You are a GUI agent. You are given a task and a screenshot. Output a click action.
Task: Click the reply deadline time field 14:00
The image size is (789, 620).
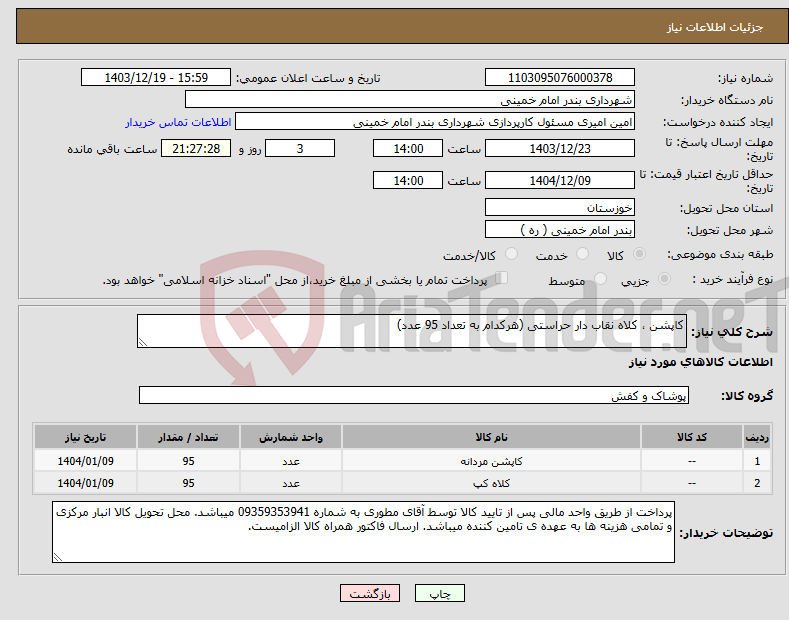(x=408, y=148)
